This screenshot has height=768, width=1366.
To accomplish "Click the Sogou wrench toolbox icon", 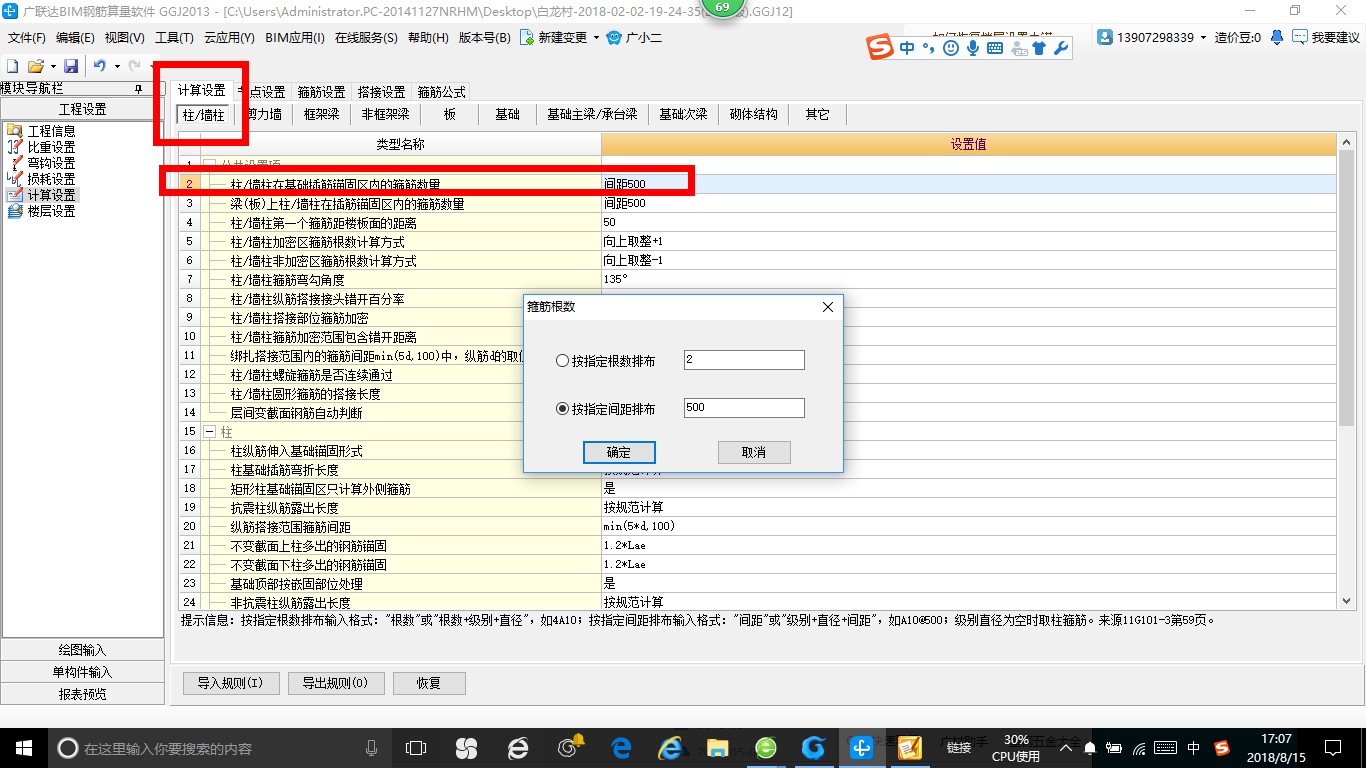I will 1061,47.
